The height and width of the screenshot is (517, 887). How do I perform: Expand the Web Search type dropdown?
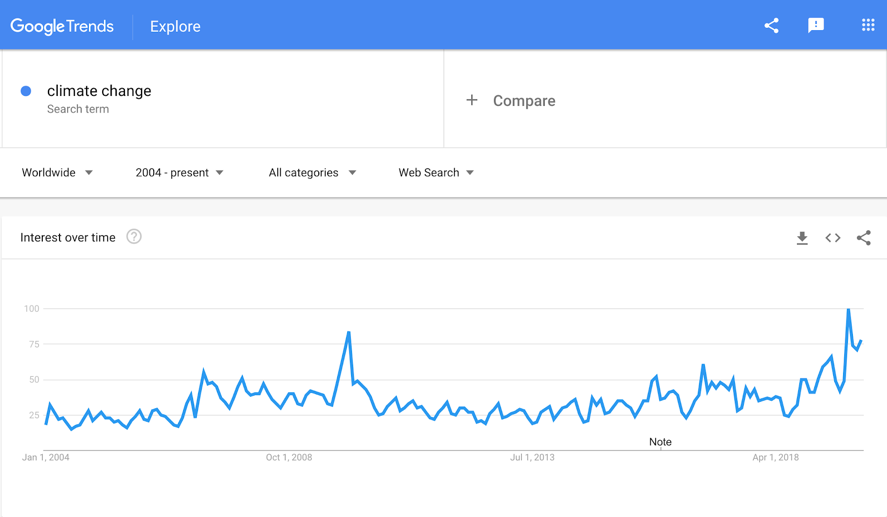tap(436, 173)
